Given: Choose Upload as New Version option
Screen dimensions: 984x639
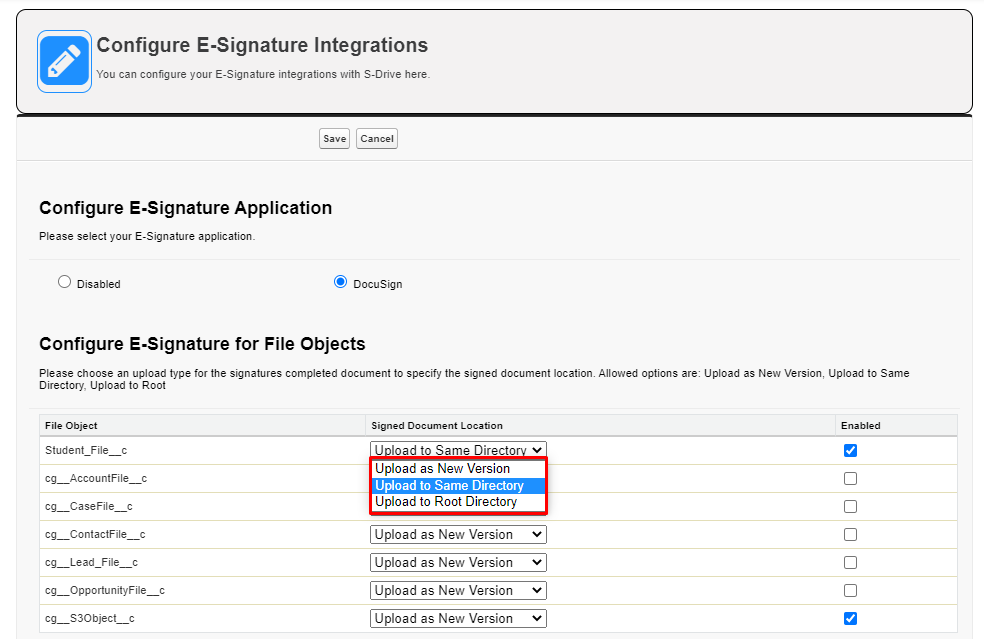Looking at the screenshot, I should pos(442,469).
